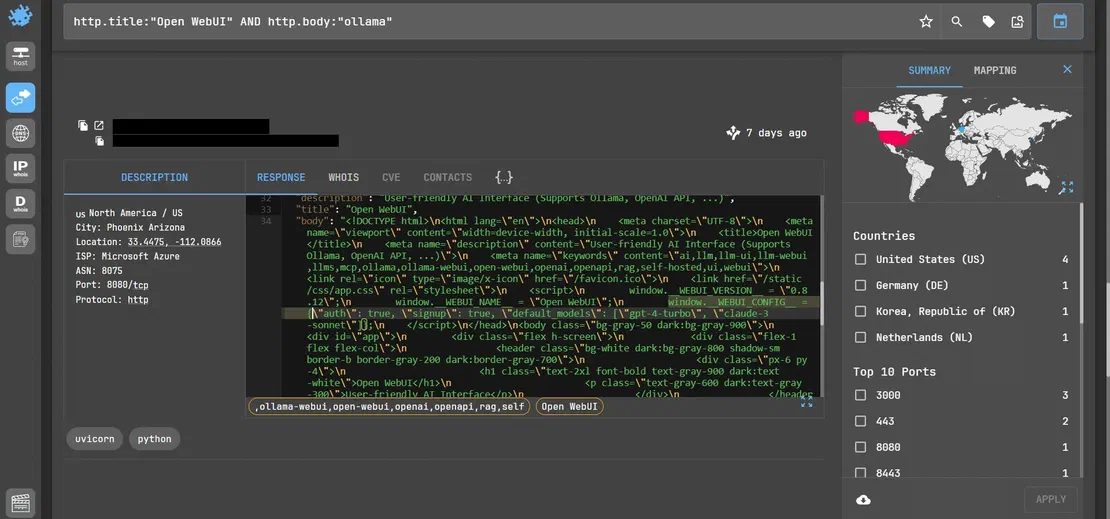Image resolution: width=1110 pixels, height=519 pixels.
Task: Click the "ISP: Microsoft Azure" text
Action: coord(127,256)
